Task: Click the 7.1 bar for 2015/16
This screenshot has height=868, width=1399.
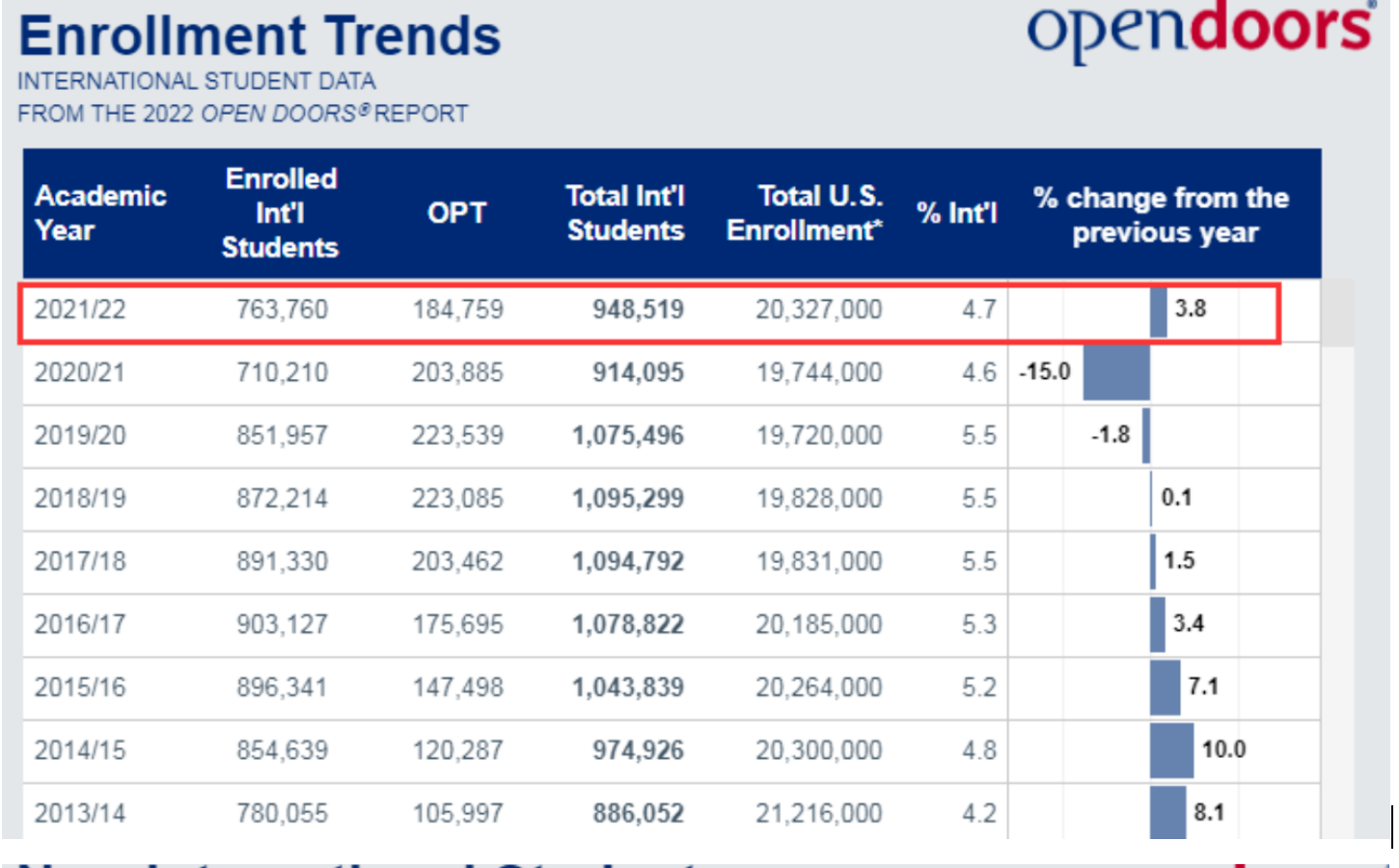Action: [1165, 688]
